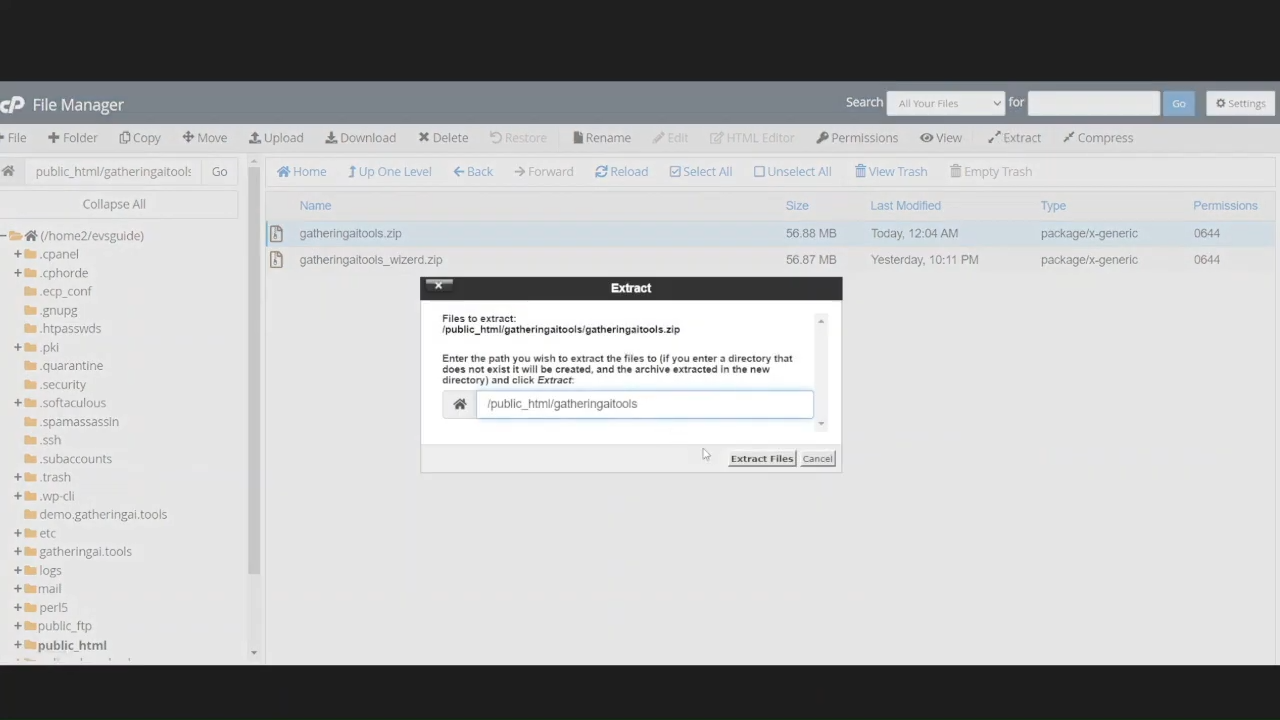Click the Up One Level icon
Screen dimensions: 1280x720
[x=352, y=172]
